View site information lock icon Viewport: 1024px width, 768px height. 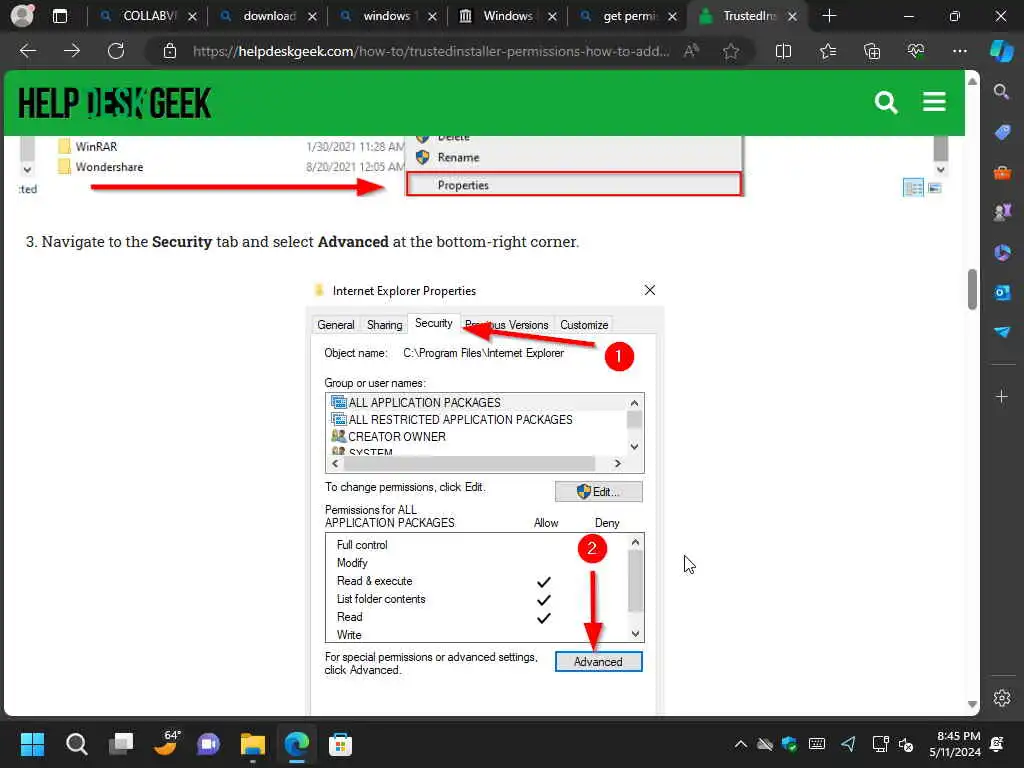click(x=170, y=51)
